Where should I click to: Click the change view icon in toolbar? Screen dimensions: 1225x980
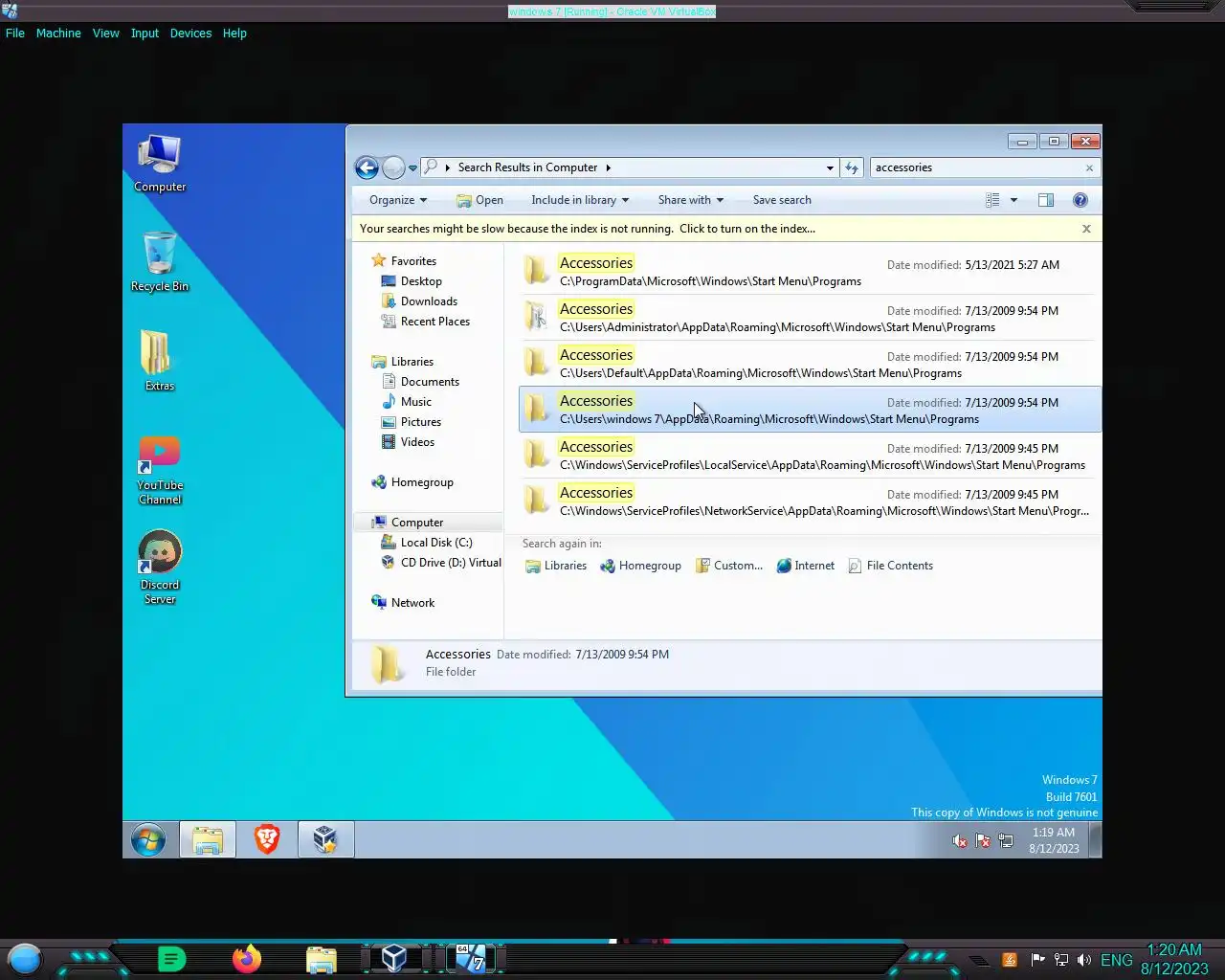(992, 200)
